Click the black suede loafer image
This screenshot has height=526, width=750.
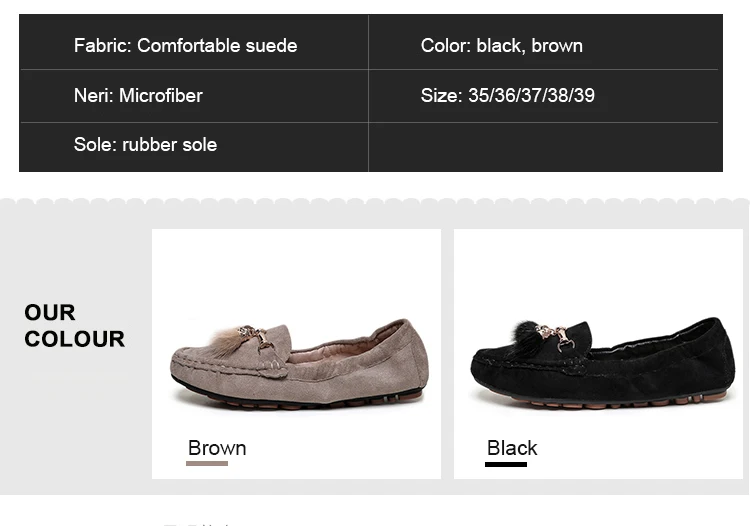point(603,362)
